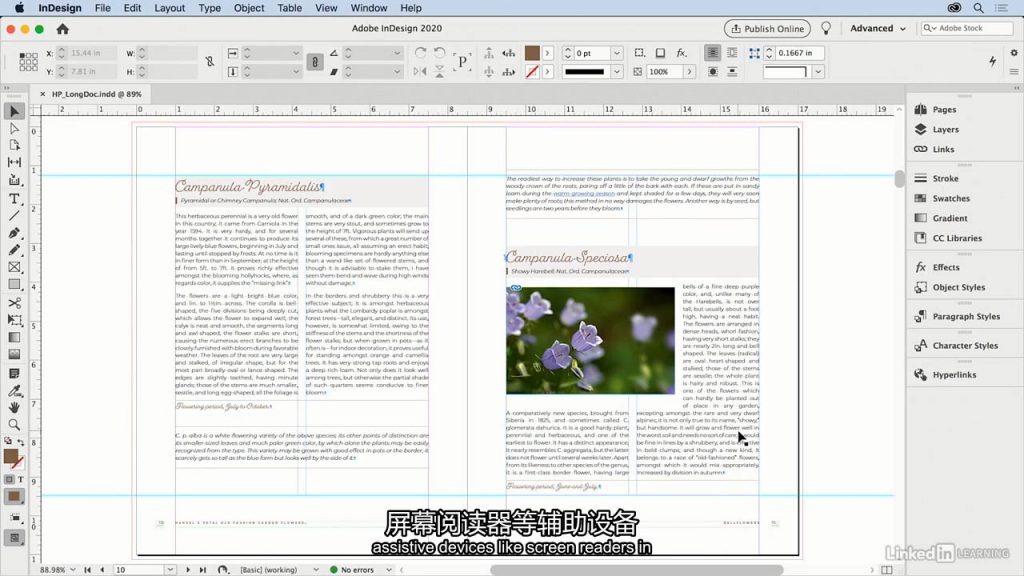The width and height of the screenshot is (1024, 576).
Task: Click the lightbulb Learn icon
Action: (x=826, y=29)
